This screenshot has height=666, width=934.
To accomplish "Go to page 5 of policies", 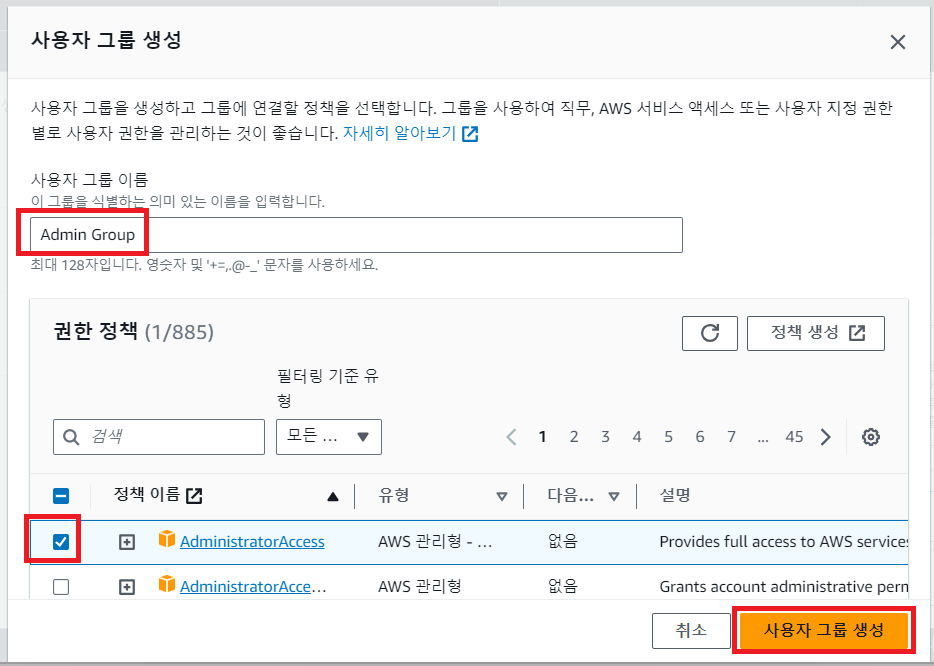I will [668, 437].
